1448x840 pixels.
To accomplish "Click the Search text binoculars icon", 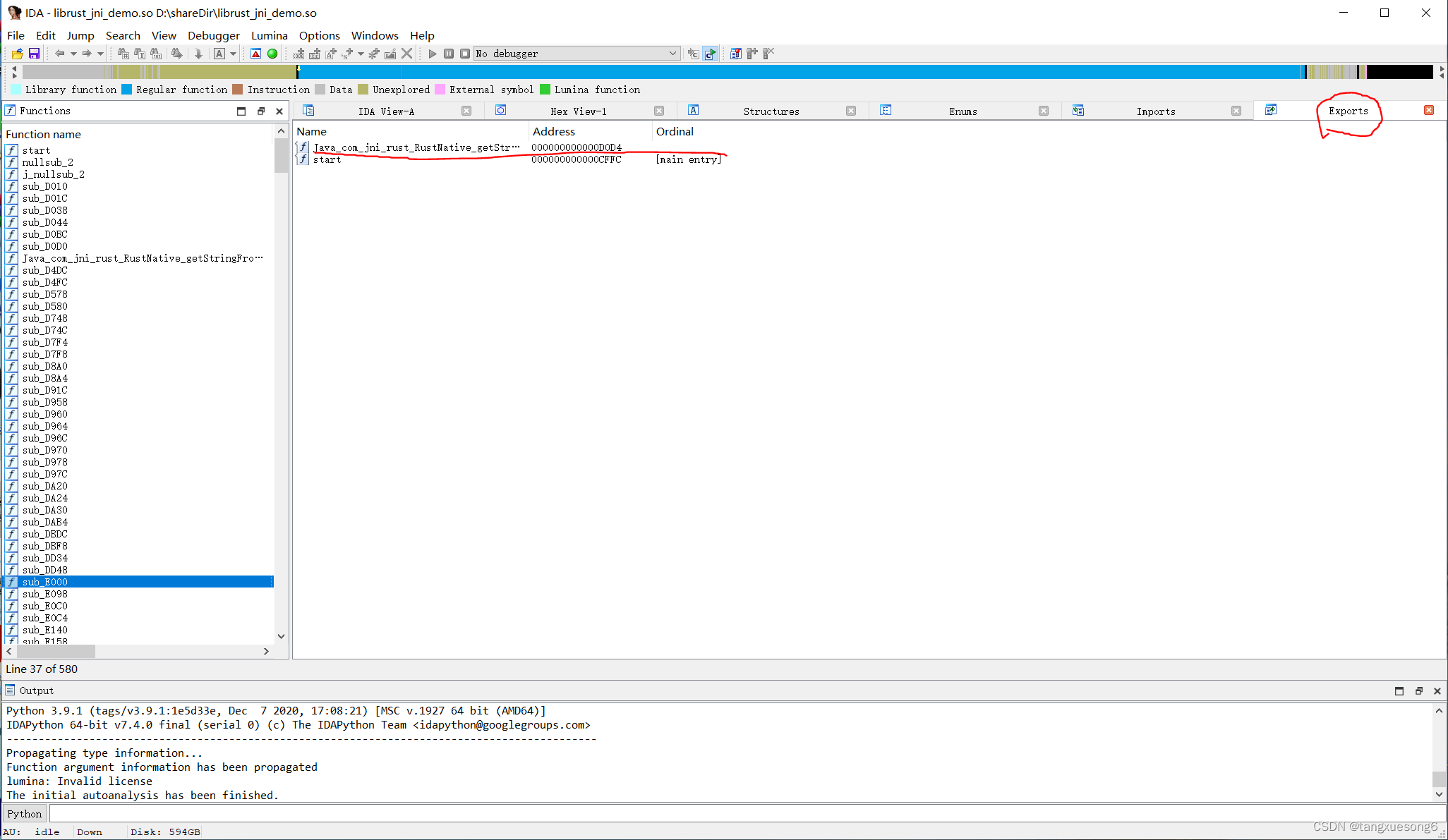I will click(140, 54).
